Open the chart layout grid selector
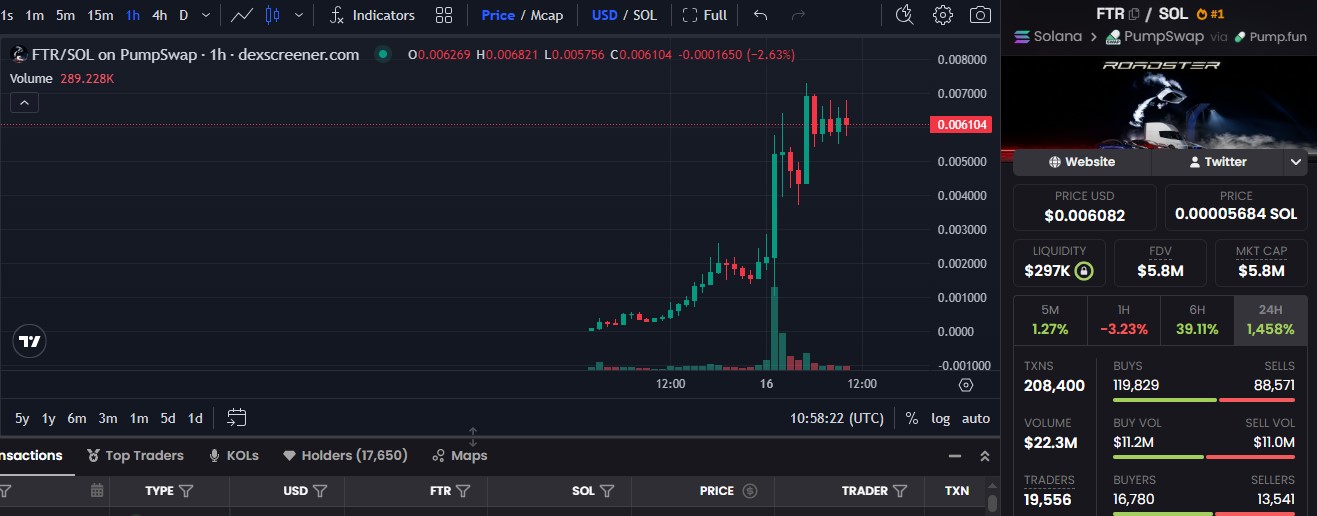 point(444,15)
